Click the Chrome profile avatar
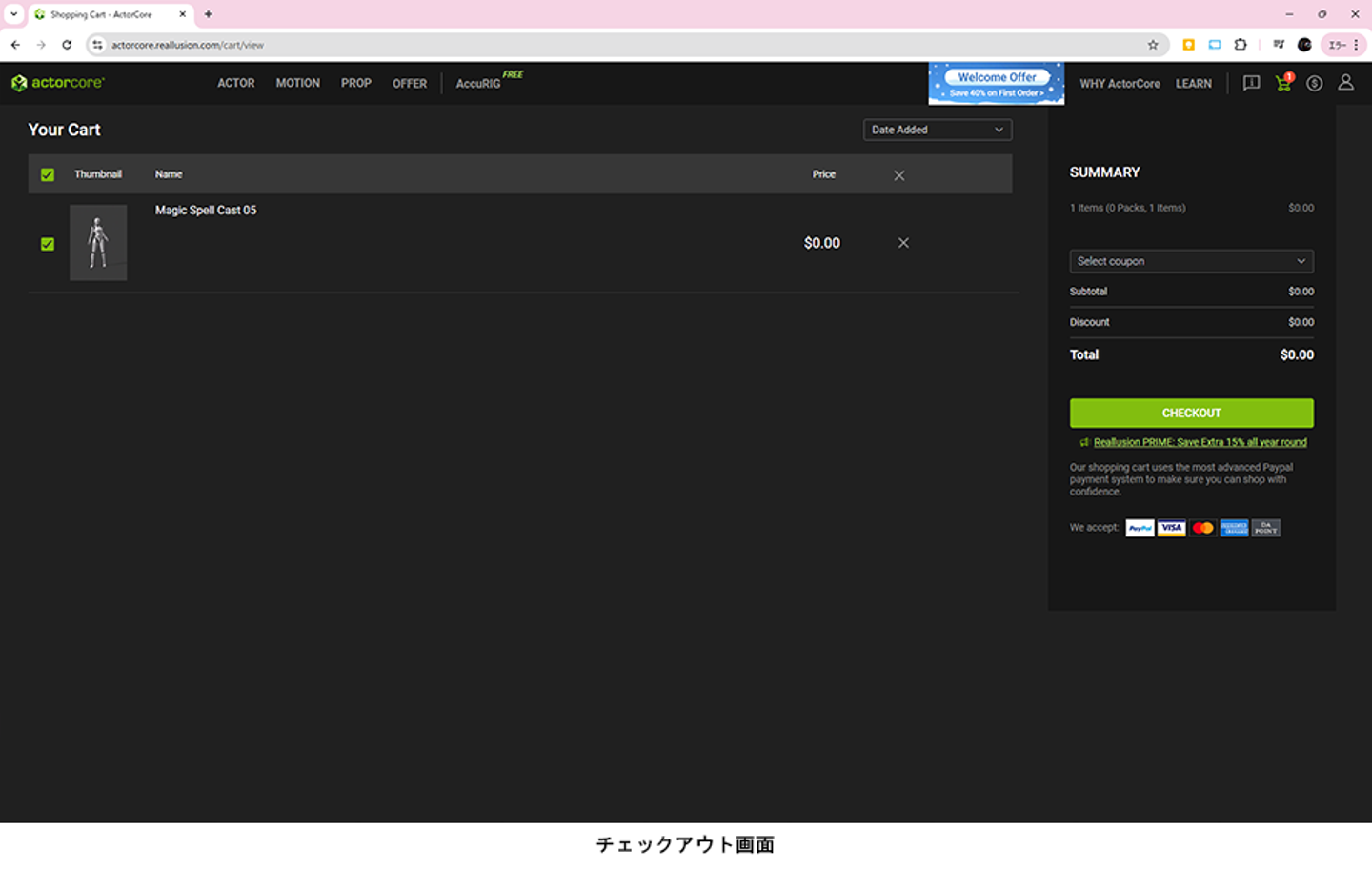The image size is (1372, 869). (x=1304, y=45)
